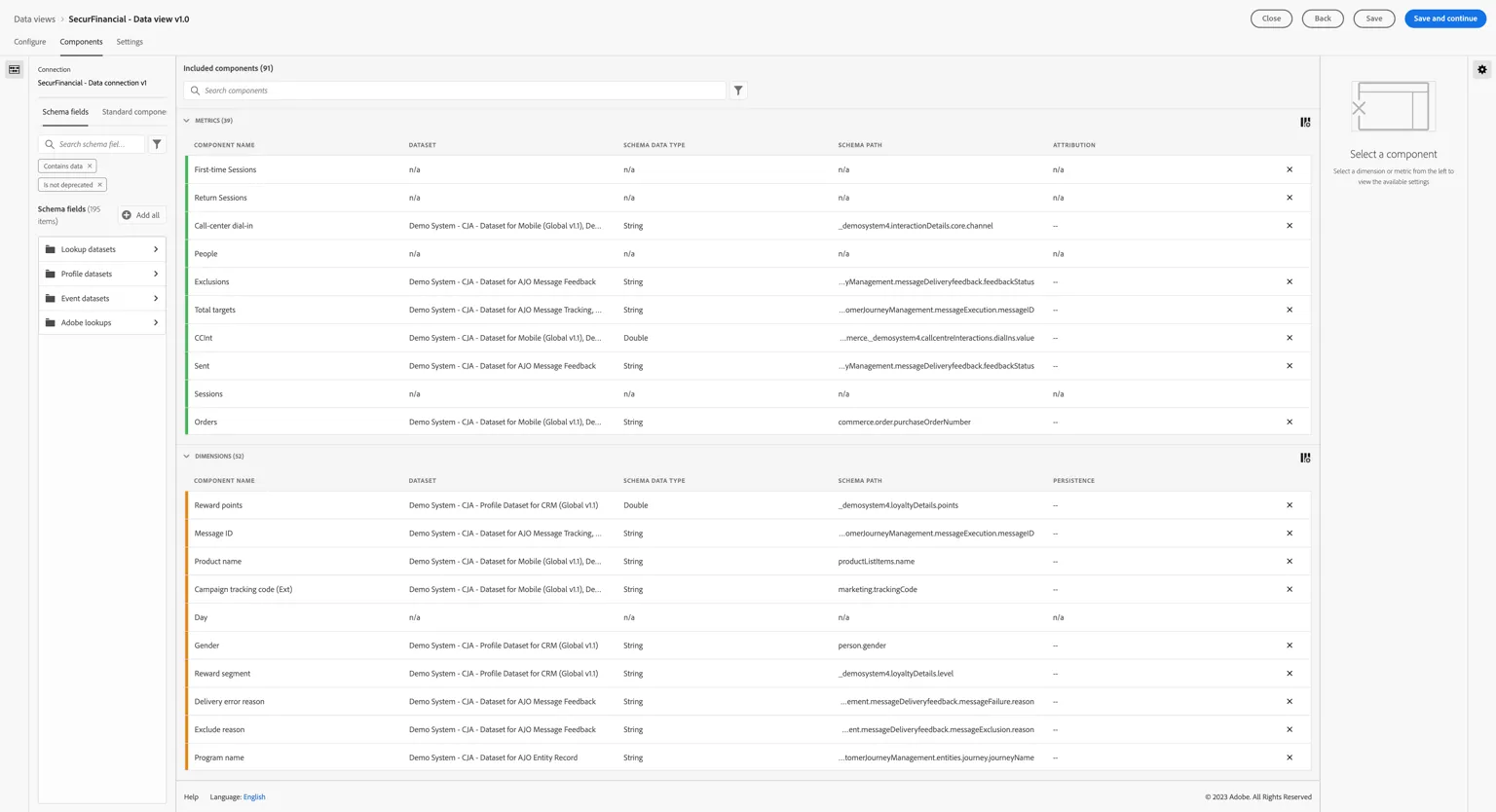Expand the Event datasets folder
1496x812 pixels.
102,298
